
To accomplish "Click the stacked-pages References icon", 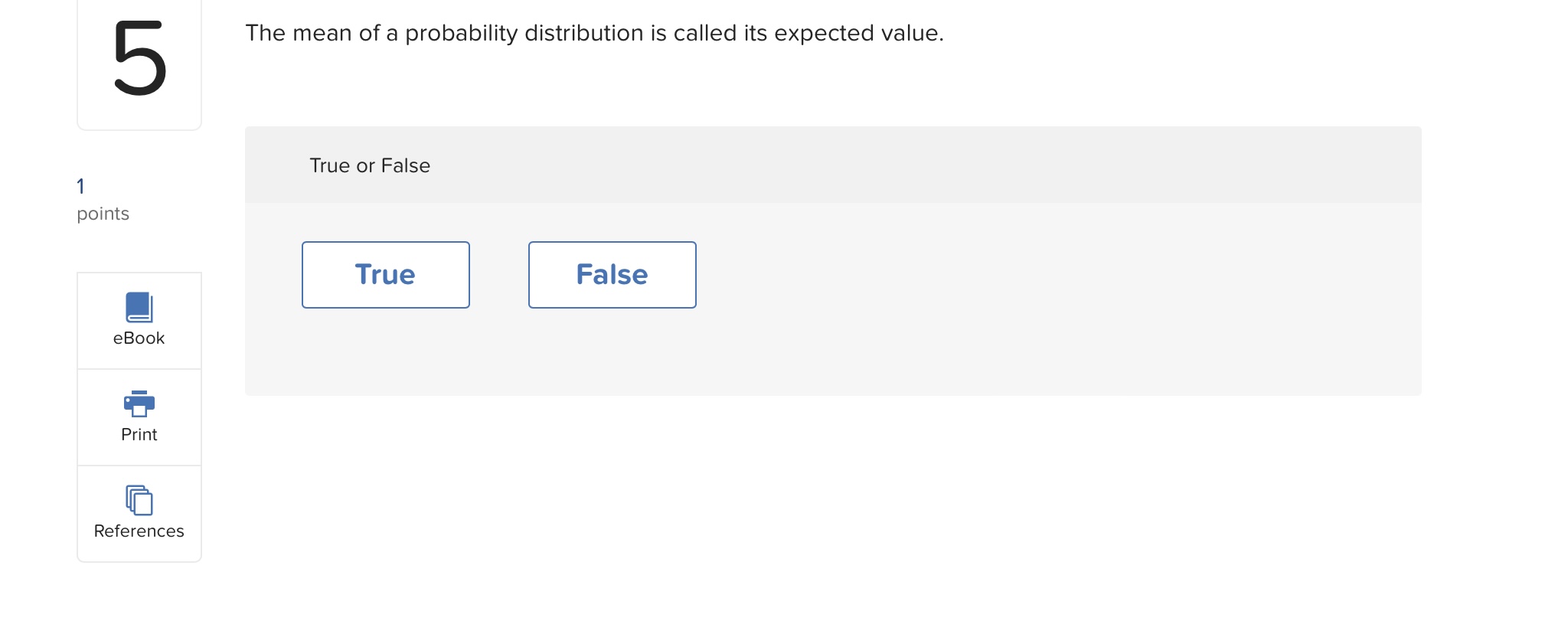I will click(x=139, y=502).
